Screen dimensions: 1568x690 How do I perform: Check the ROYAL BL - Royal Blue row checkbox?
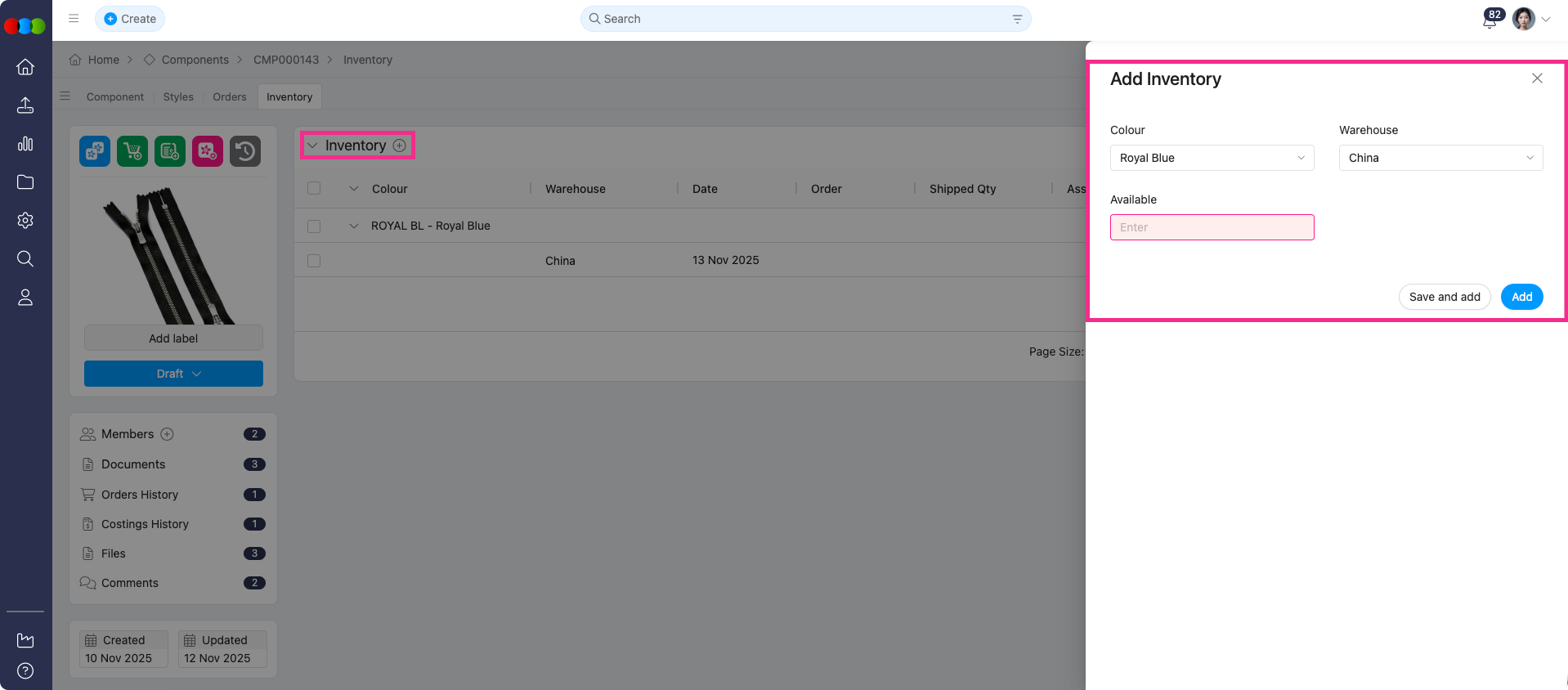pyautogui.click(x=314, y=226)
